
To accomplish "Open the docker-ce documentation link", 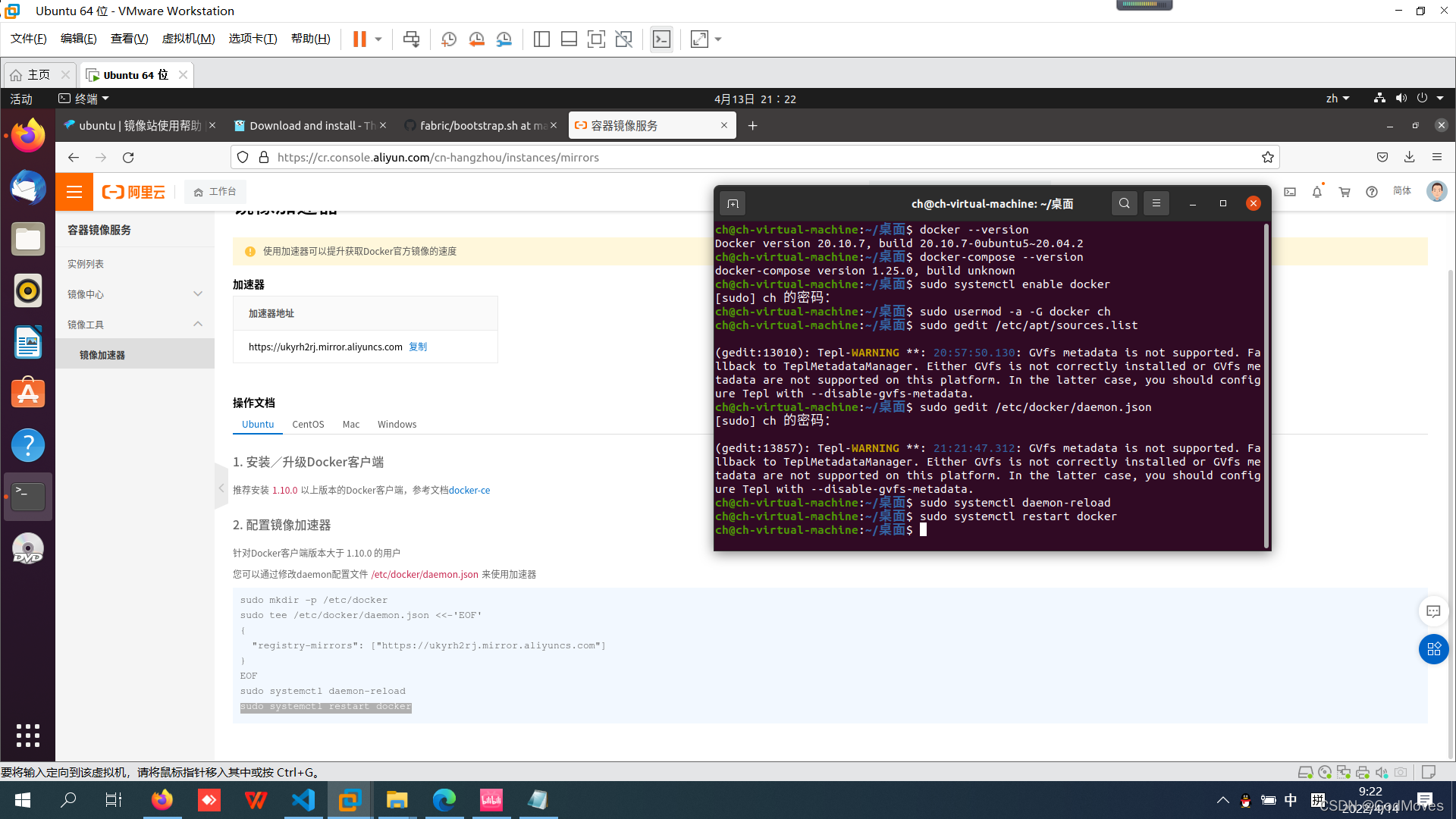I will (x=469, y=490).
